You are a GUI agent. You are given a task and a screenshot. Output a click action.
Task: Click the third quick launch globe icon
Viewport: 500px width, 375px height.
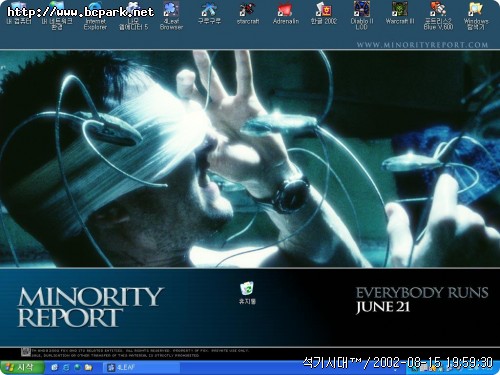pos(77,367)
